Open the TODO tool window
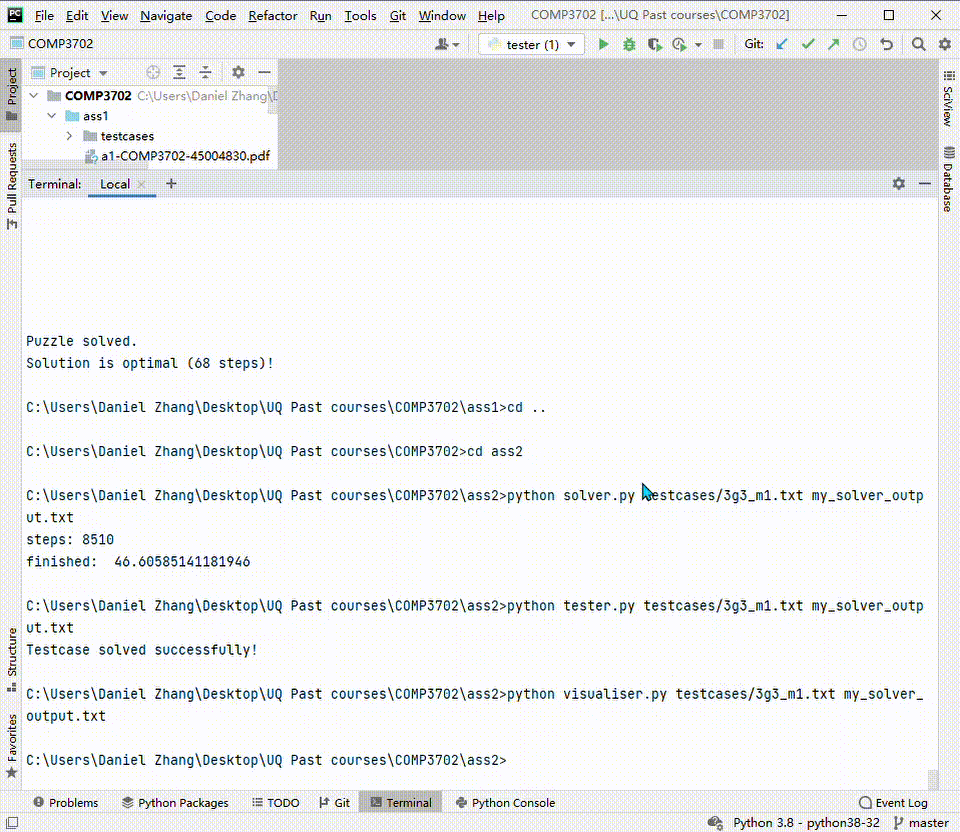 (x=276, y=802)
